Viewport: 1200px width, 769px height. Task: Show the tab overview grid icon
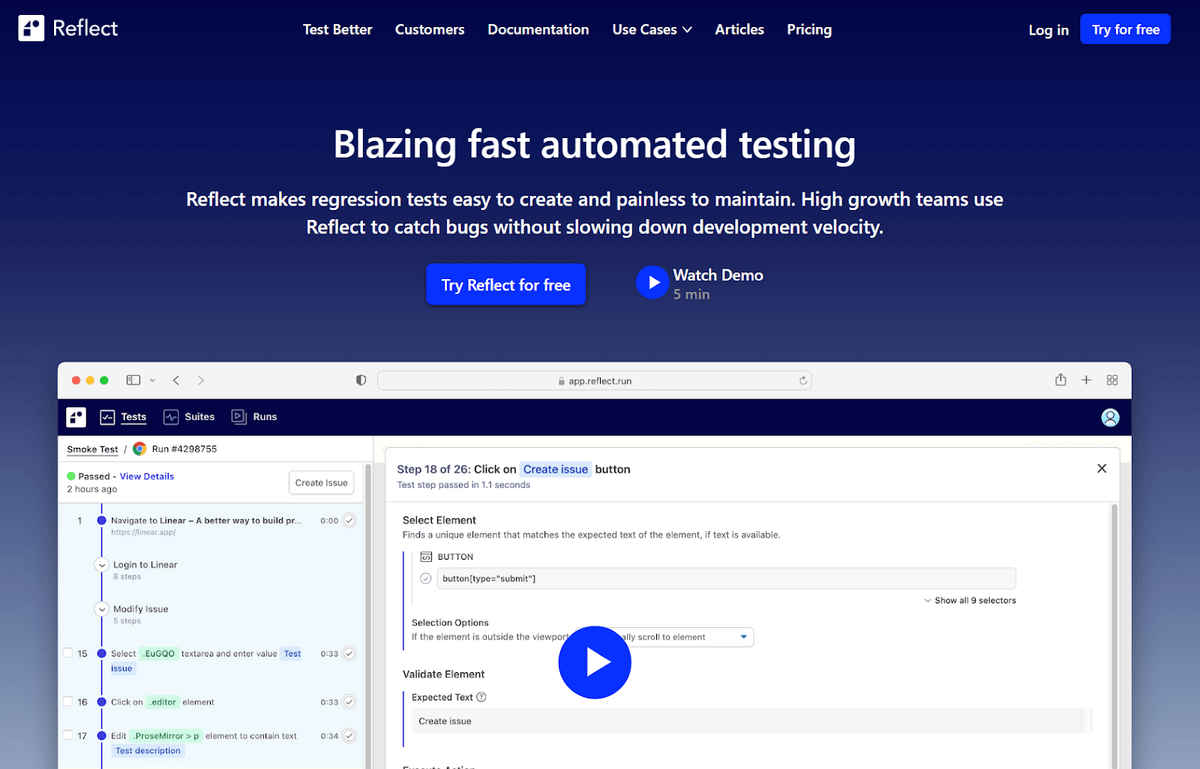coord(1112,380)
